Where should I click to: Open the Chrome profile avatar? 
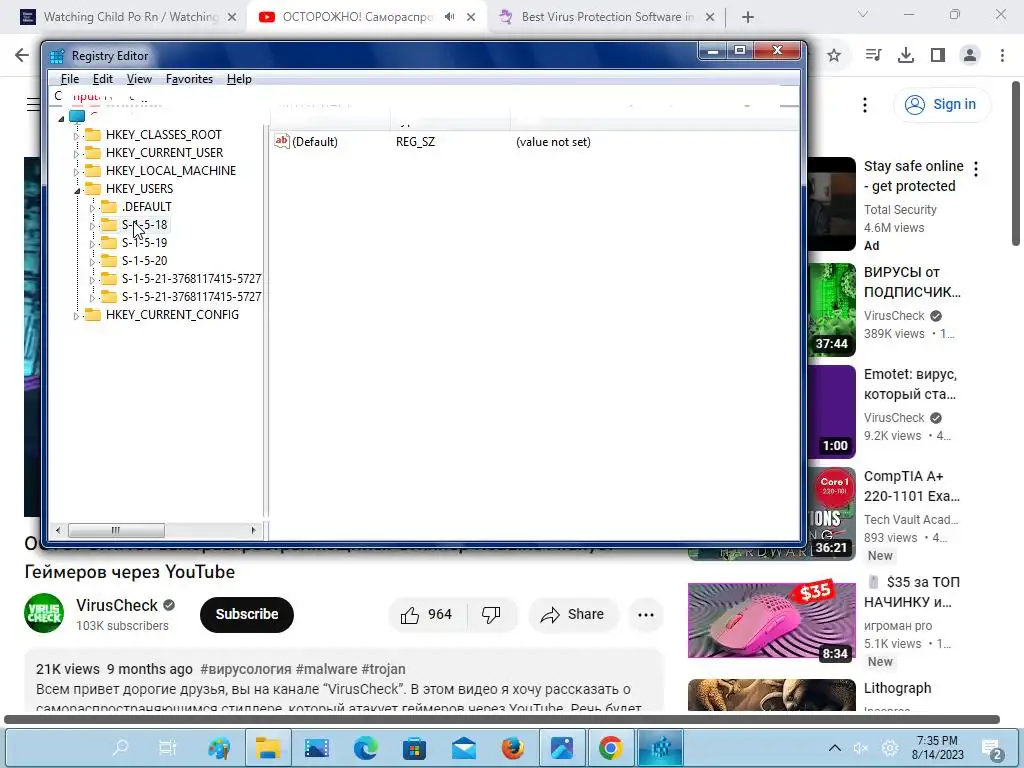970,56
